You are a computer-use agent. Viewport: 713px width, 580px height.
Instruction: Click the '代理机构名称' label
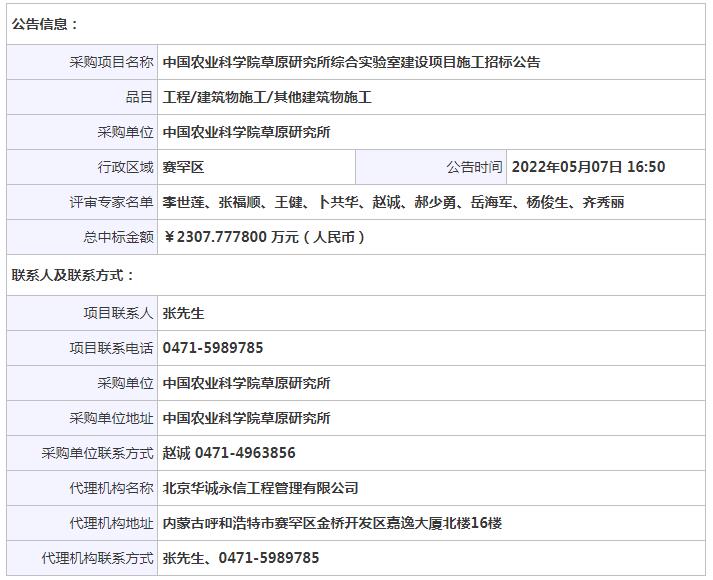pyautogui.click(x=111, y=488)
